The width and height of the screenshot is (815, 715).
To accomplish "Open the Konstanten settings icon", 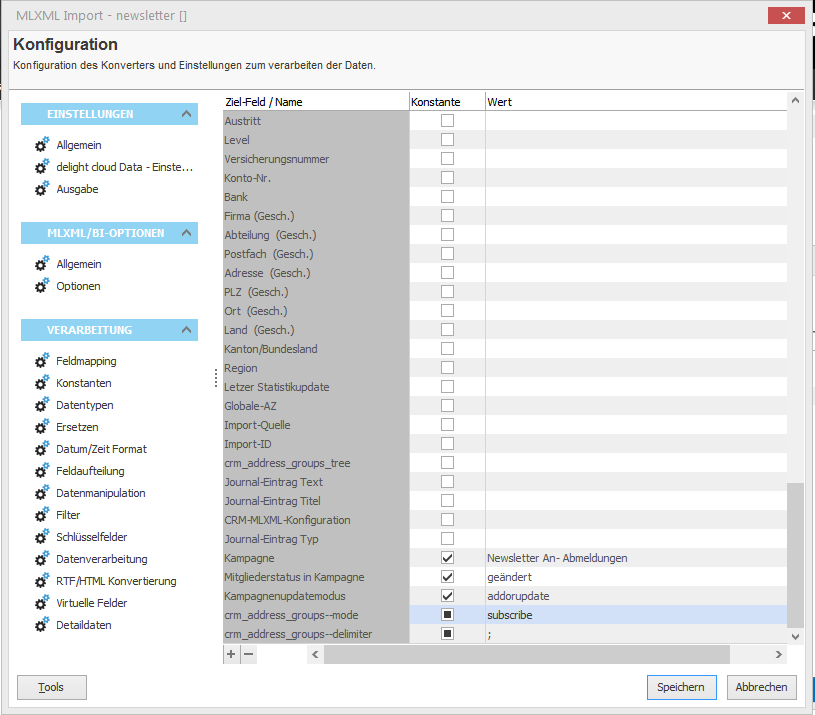I will click(40, 383).
